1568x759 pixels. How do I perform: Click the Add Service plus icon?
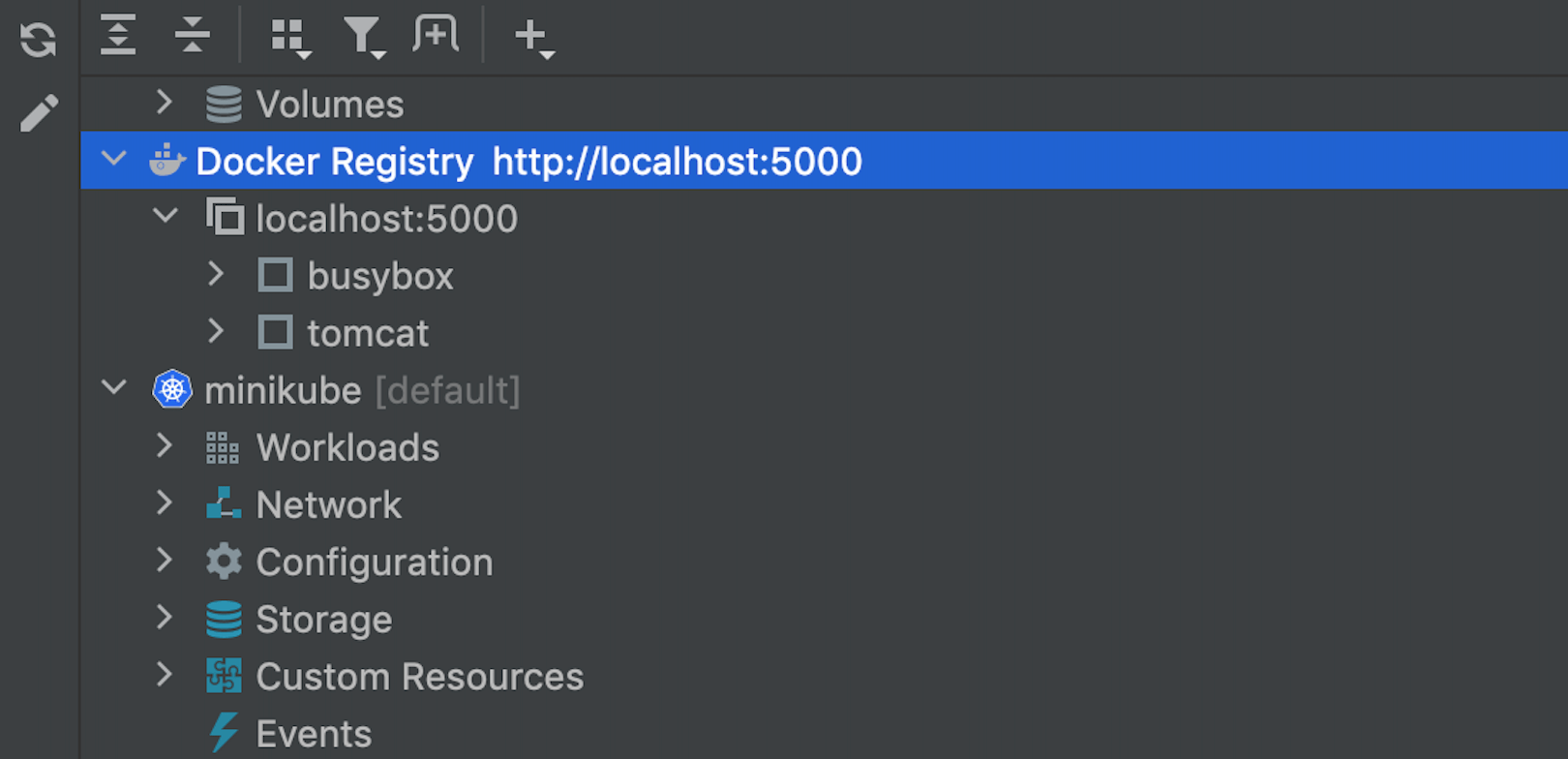pos(533,38)
